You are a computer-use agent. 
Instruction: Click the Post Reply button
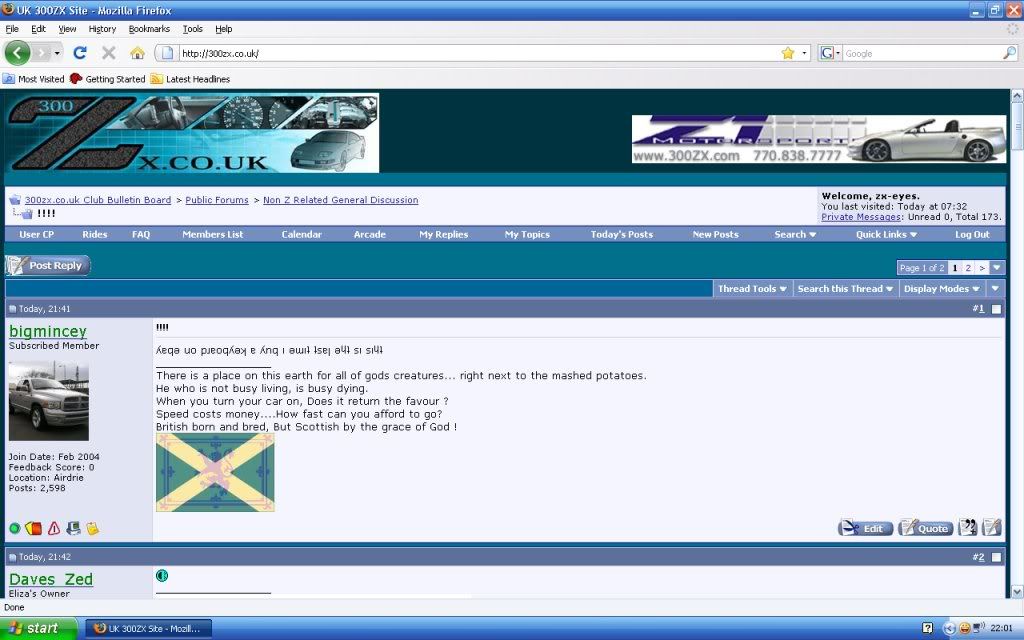[x=48, y=265]
